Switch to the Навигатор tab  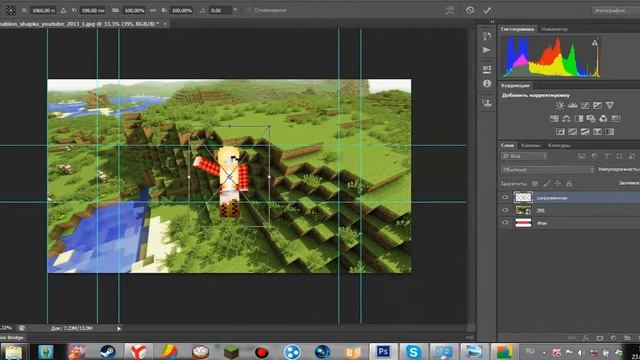554,29
